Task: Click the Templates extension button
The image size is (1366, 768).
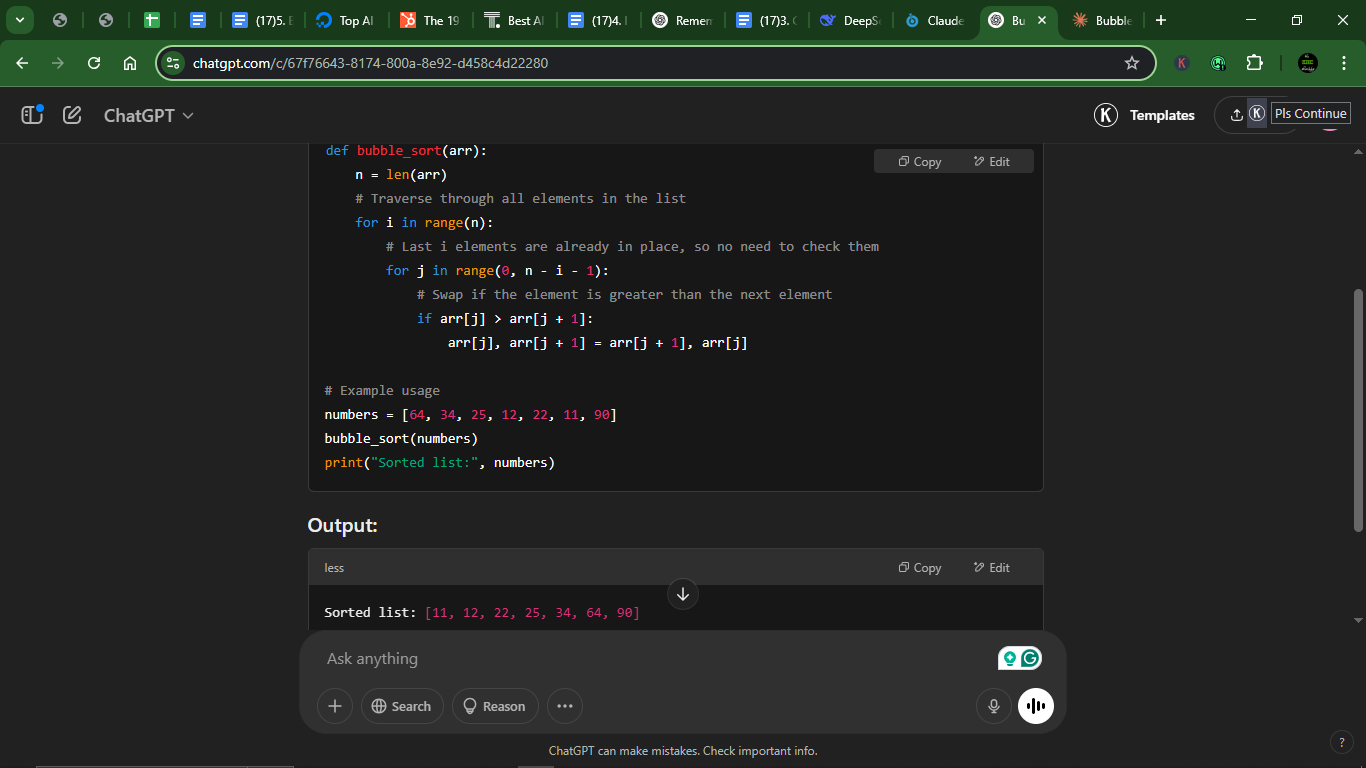Action: coord(1162,115)
